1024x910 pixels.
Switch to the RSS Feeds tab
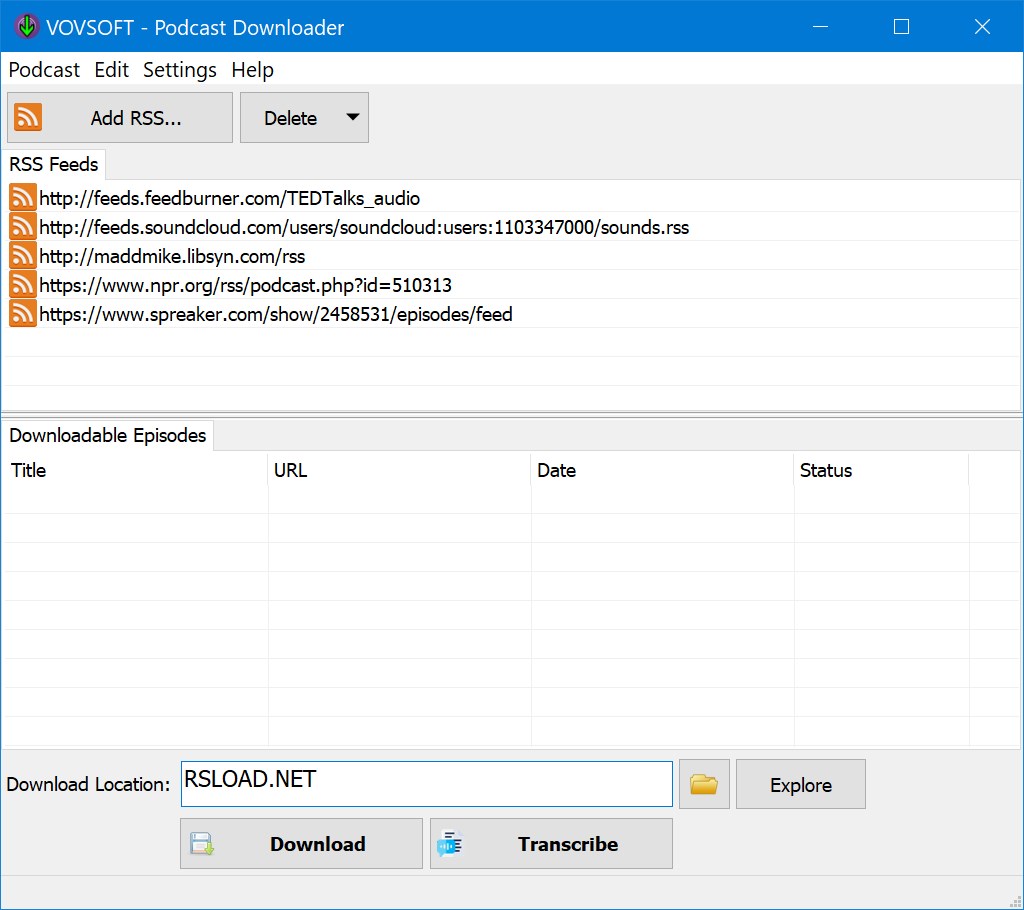(x=54, y=164)
